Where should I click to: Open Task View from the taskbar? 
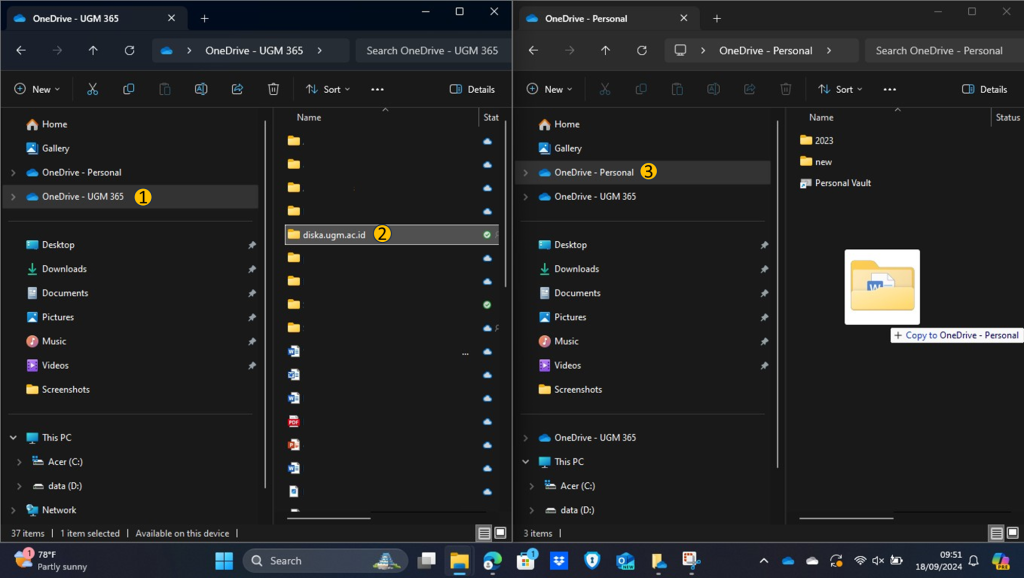pos(426,560)
